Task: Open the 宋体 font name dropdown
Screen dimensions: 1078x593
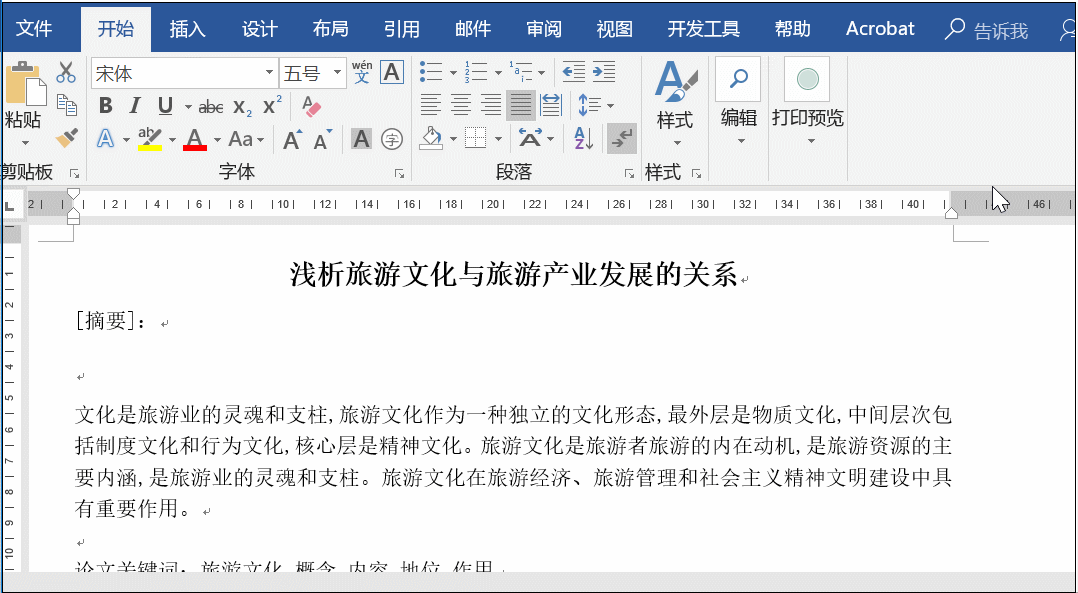Action: click(270, 73)
